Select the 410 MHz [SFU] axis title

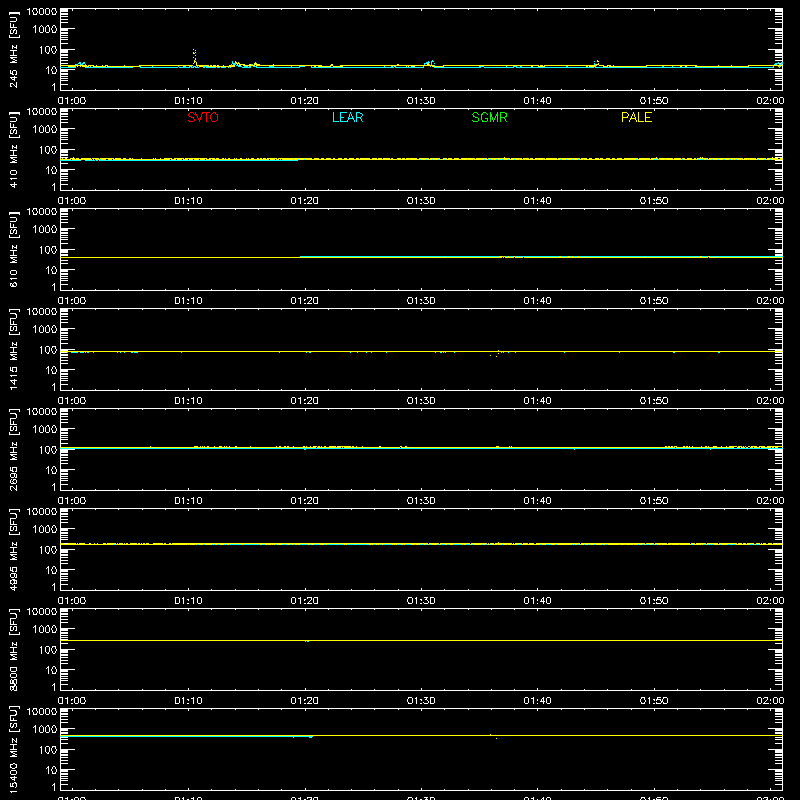click(x=14, y=150)
